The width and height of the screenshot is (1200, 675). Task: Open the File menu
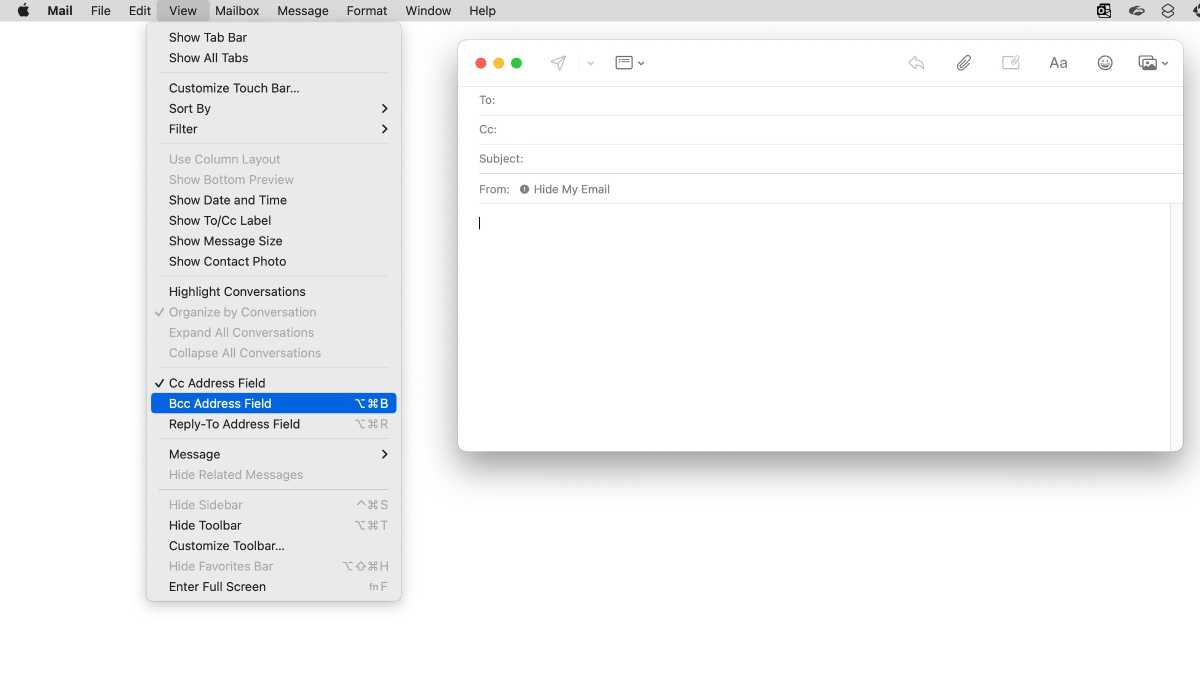101,11
